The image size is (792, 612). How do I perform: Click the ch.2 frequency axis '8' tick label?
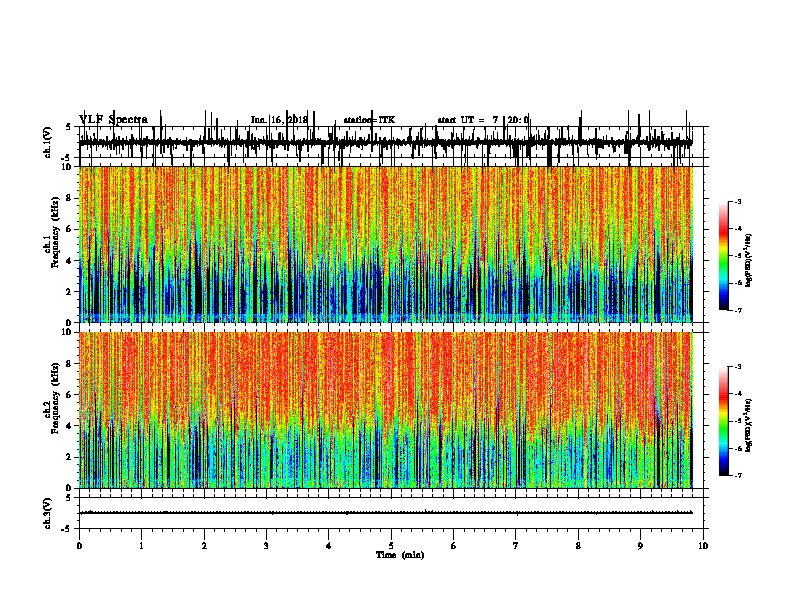click(x=69, y=364)
